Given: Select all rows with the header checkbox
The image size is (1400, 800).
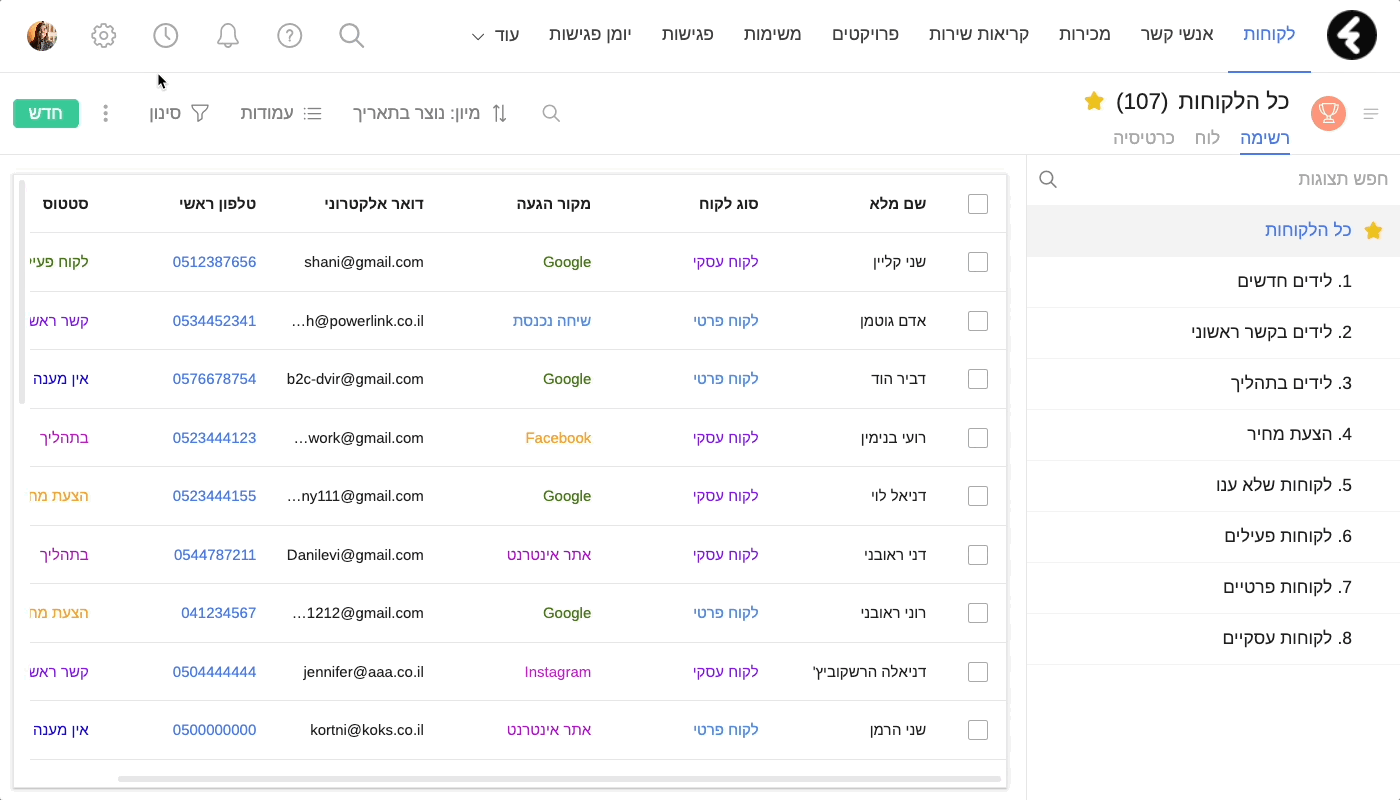Looking at the screenshot, I should coord(978,204).
